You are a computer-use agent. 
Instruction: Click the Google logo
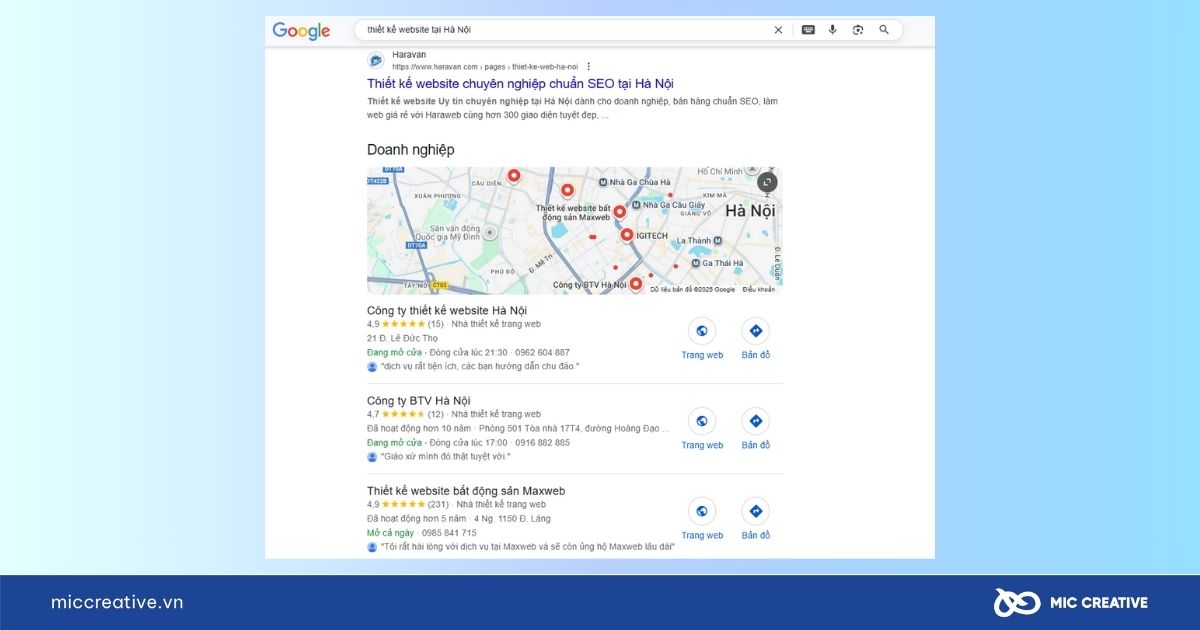301,31
